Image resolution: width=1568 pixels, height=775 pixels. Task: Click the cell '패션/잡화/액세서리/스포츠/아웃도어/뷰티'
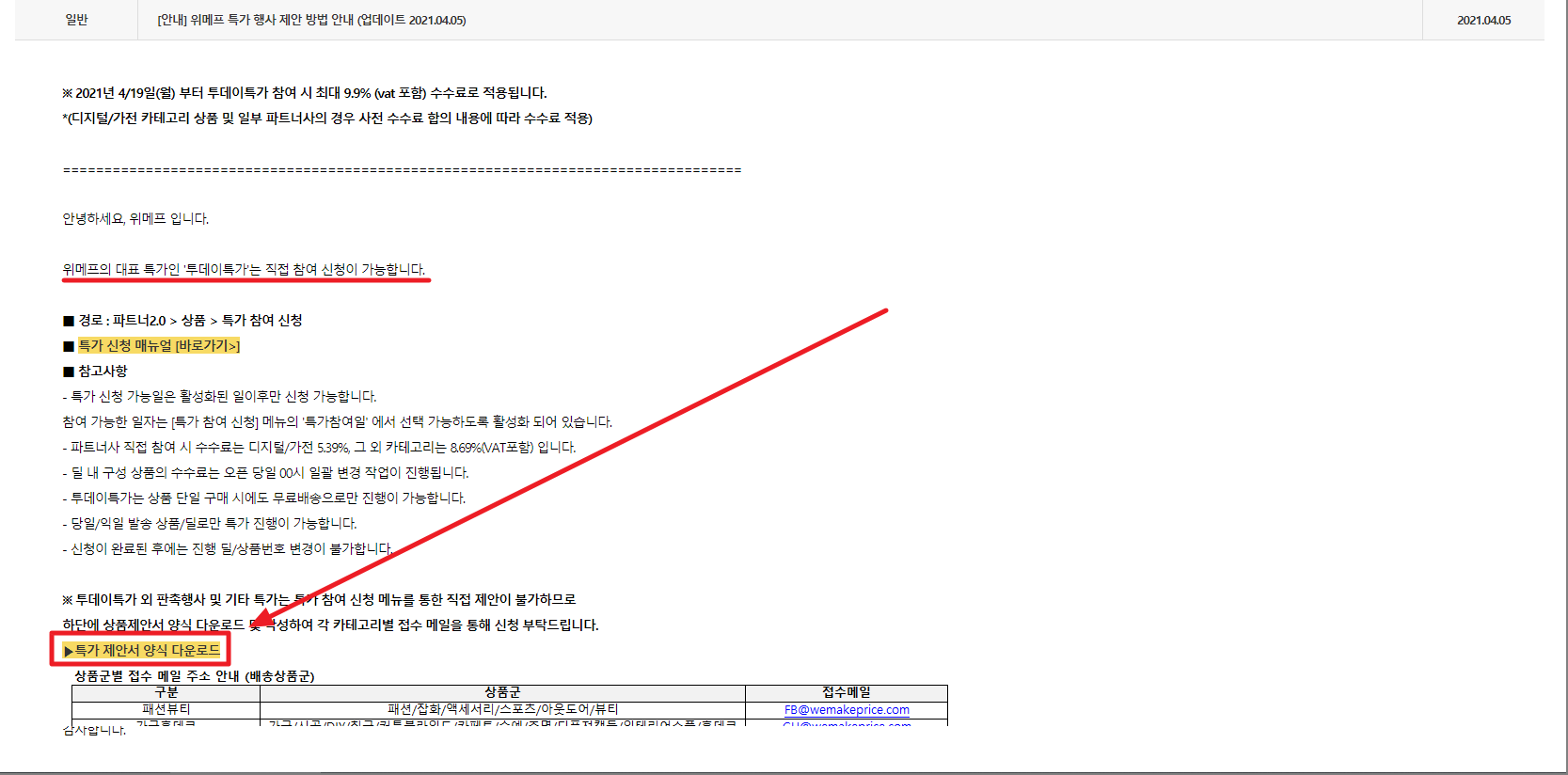click(x=502, y=710)
